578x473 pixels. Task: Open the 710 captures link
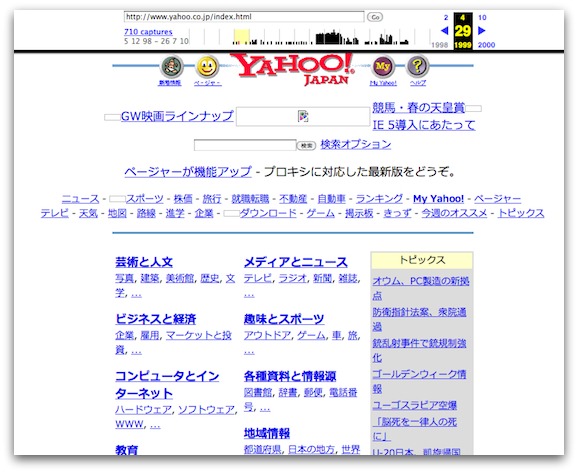(x=148, y=32)
